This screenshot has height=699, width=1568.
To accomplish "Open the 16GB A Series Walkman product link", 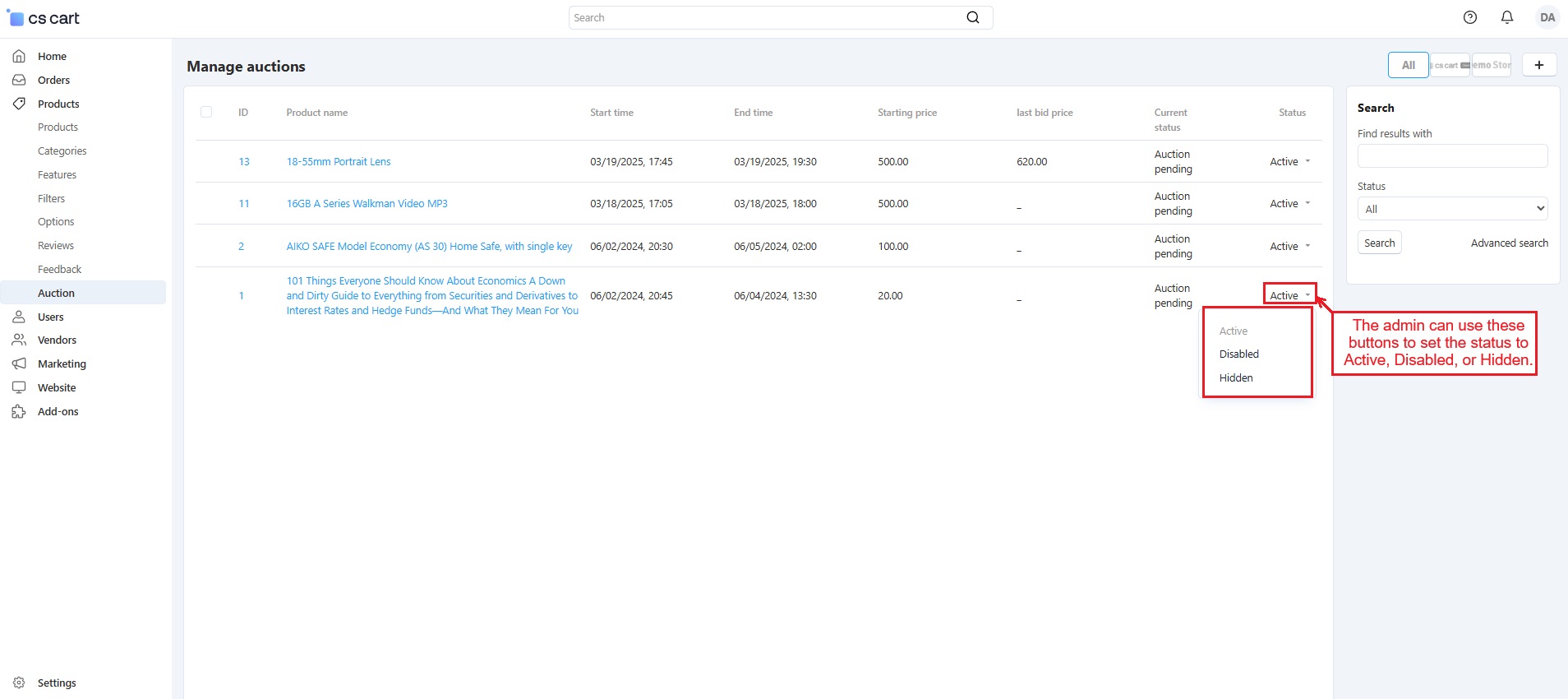I will [x=367, y=204].
